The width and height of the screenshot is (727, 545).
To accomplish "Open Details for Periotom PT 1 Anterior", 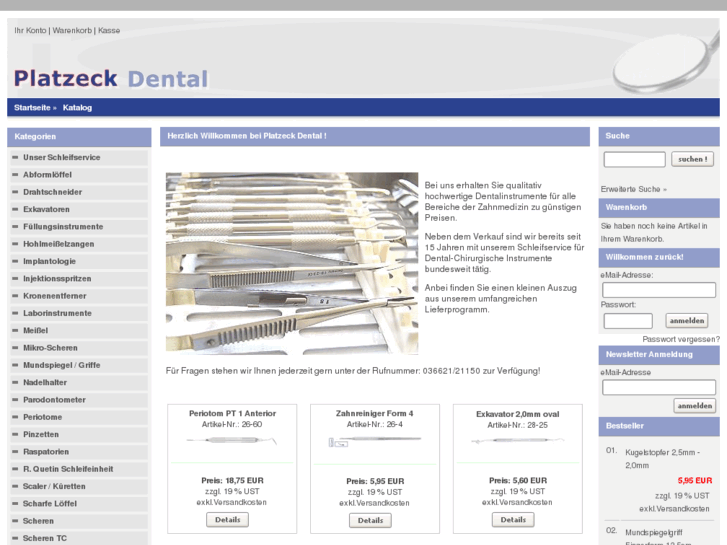I will click(227, 520).
